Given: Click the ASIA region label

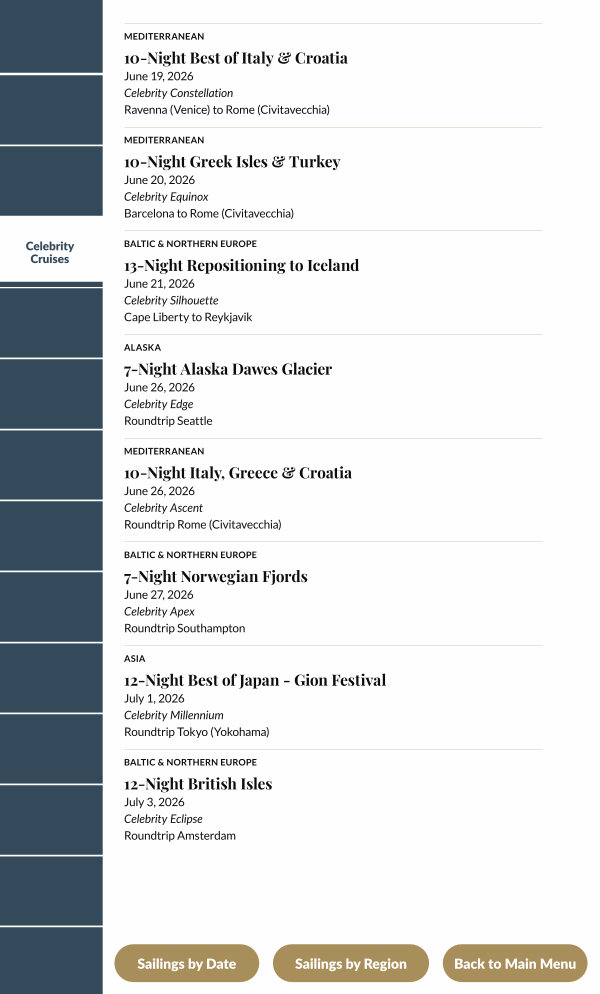Looking at the screenshot, I should pos(135,659).
